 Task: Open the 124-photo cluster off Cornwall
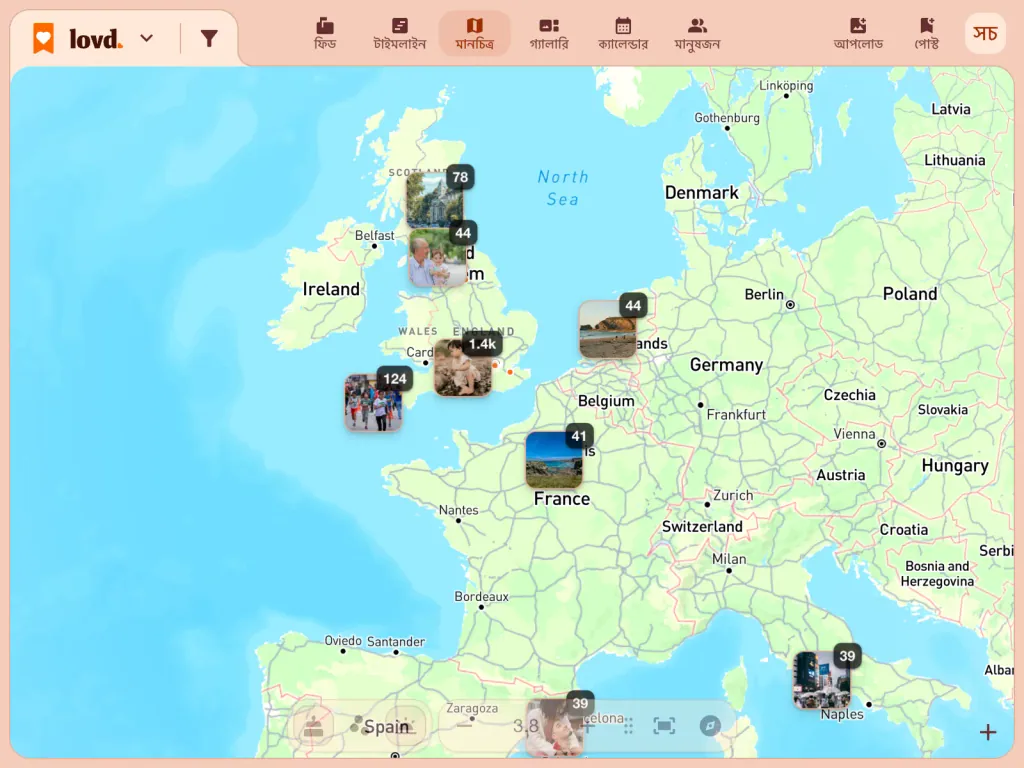[x=374, y=402]
